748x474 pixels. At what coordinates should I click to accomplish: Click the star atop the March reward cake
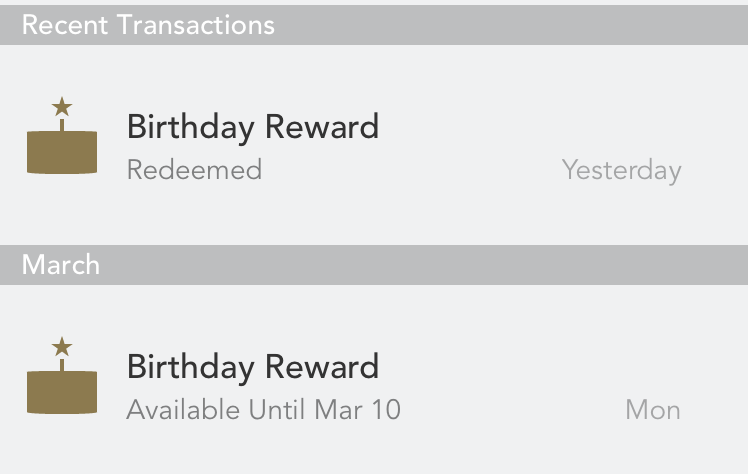62,347
